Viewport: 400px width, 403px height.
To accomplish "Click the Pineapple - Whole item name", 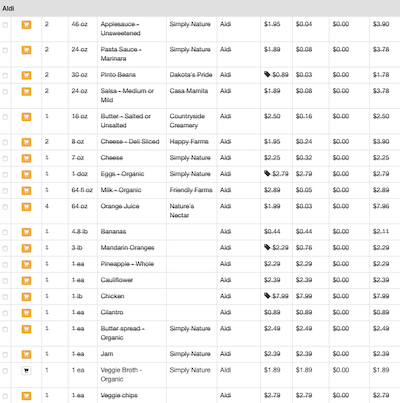I will 127,264.
